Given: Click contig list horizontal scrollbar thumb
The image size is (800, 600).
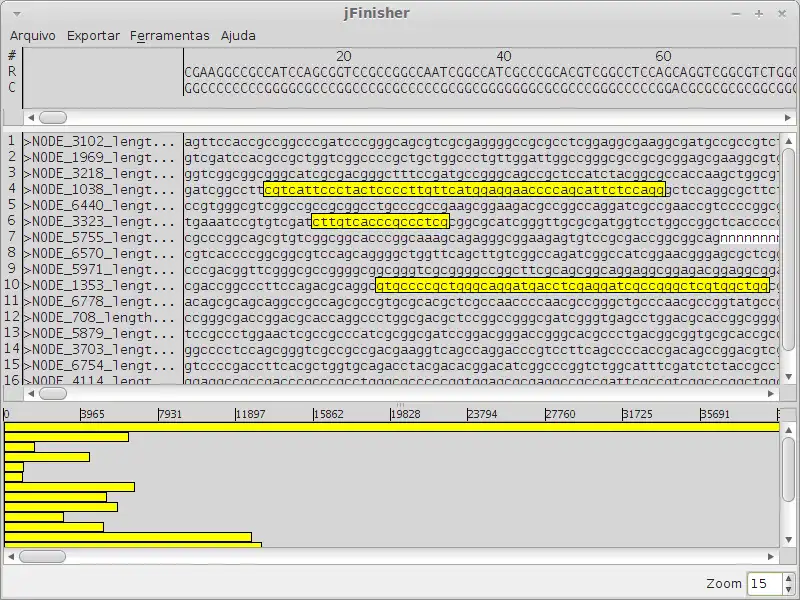Looking at the screenshot, I should point(53,393).
